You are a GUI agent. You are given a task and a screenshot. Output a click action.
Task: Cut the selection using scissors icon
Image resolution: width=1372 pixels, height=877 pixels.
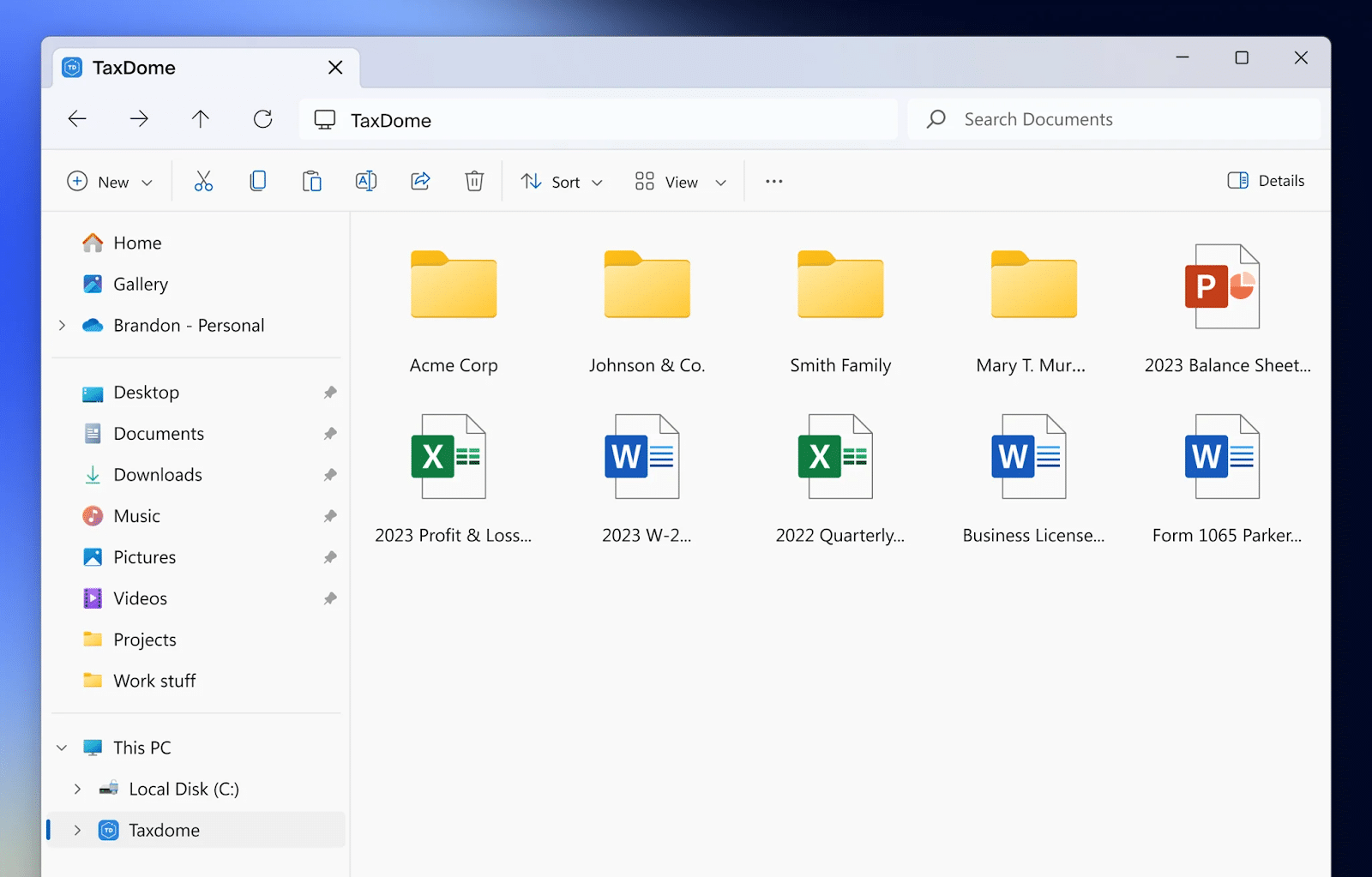(204, 181)
